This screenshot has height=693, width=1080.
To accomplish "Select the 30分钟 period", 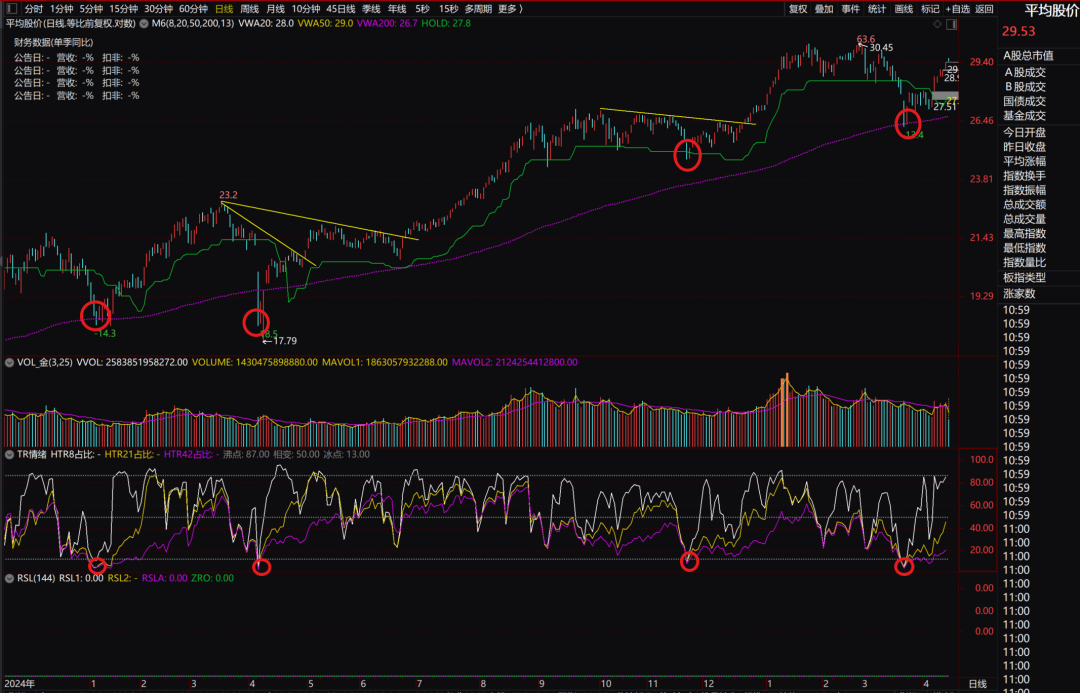I will pyautogui.click(x=158, y=9).
